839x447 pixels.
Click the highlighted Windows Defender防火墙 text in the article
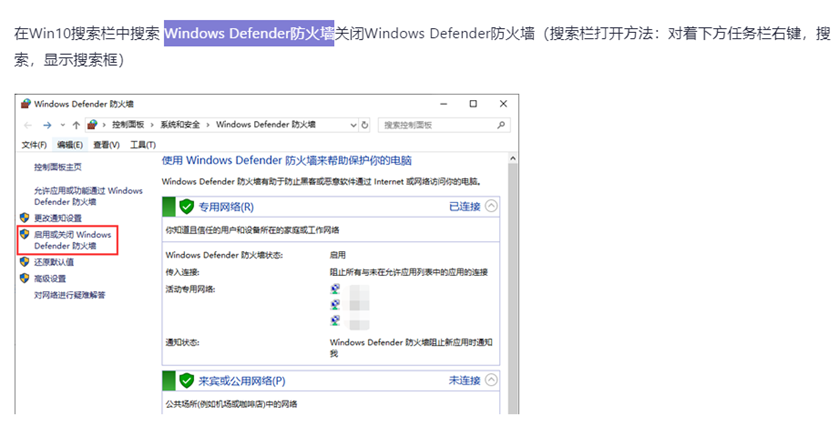[249, 33]
